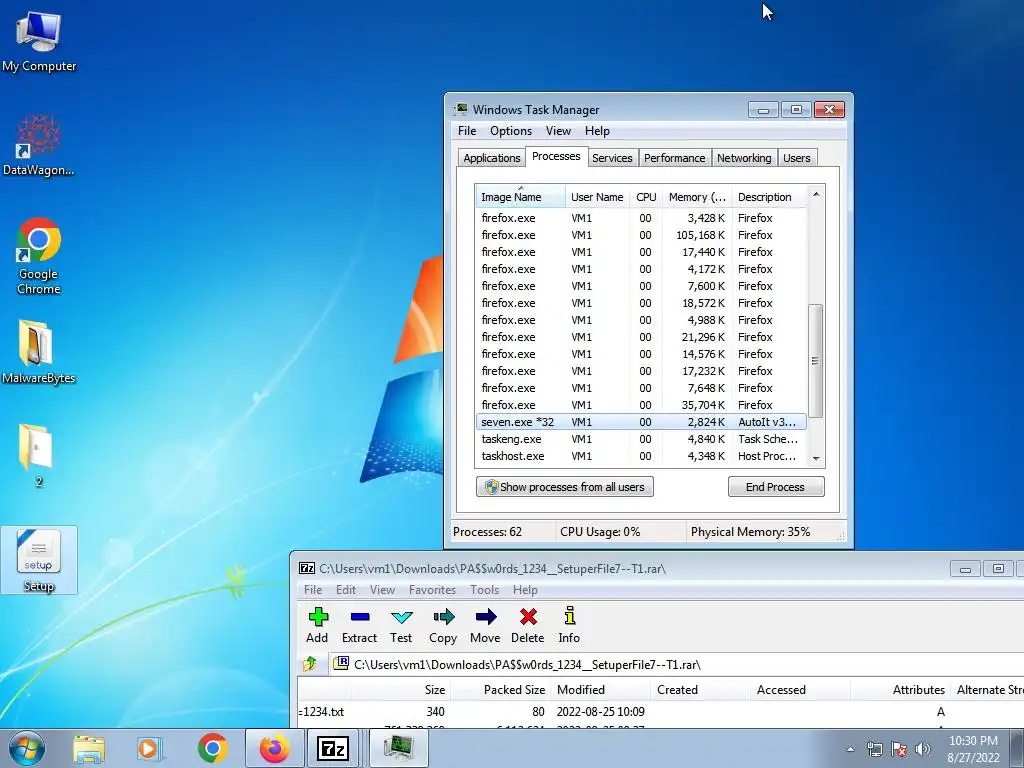Open the Edit menu in 7-Zip
Screen dimensions: 1024x768
pyautogui.click(x=345, y=590)
